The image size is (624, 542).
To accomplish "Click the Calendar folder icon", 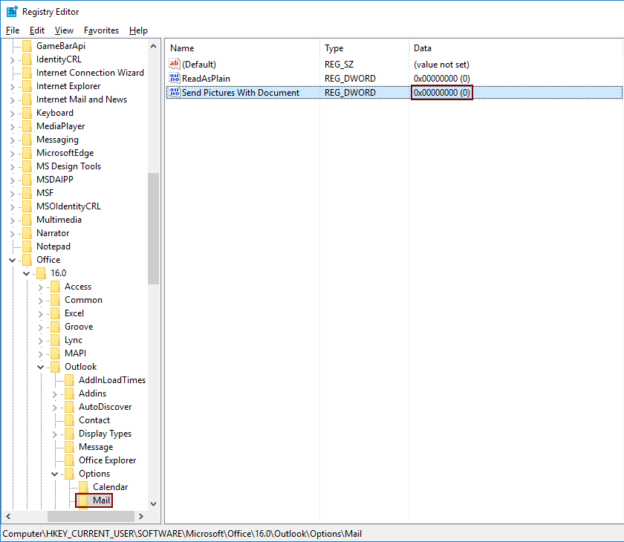I will 84,487.
